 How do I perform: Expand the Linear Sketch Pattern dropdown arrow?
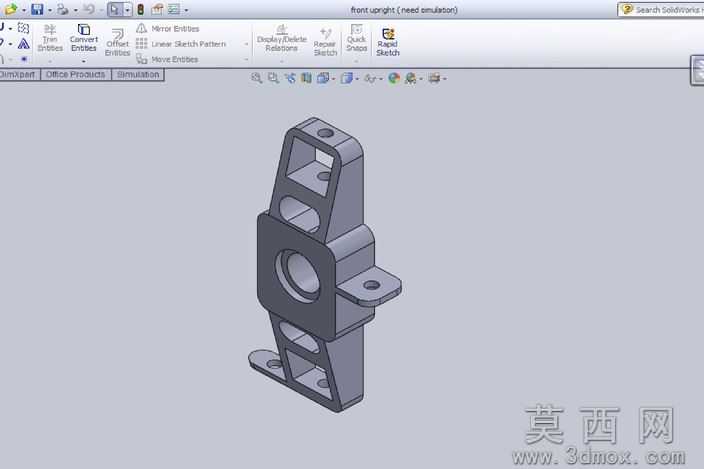(x=246, y=44)
